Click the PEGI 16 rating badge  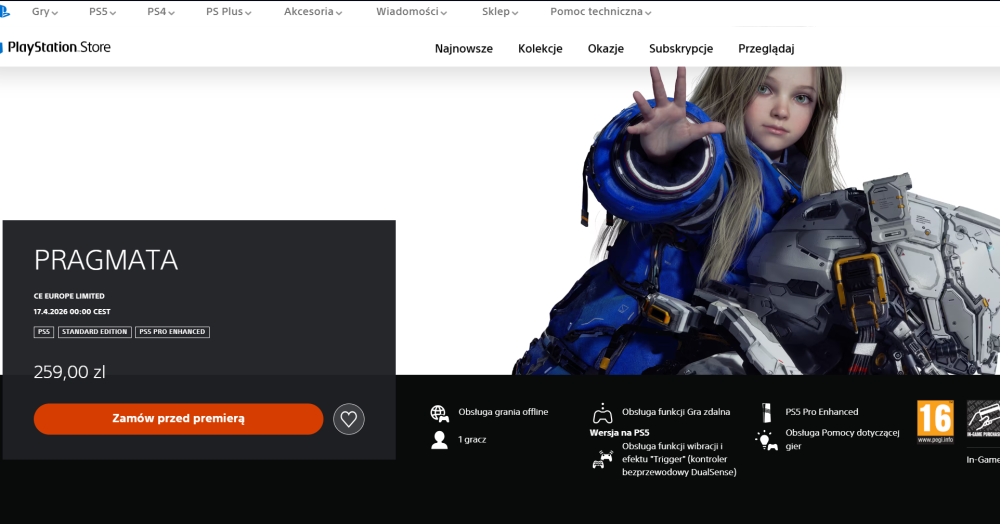[935, 421]
